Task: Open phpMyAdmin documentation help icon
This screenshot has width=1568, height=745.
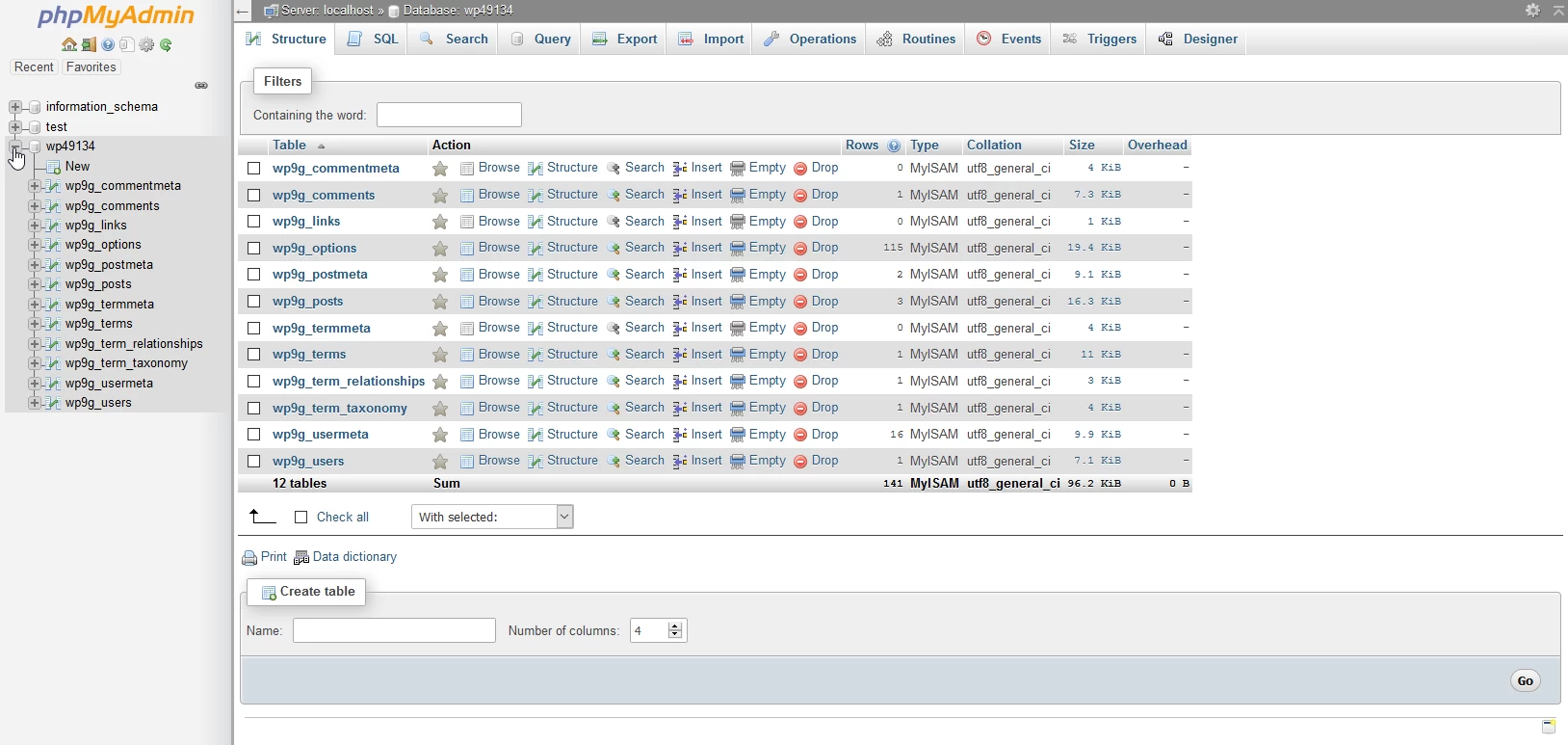Action: 108,44
